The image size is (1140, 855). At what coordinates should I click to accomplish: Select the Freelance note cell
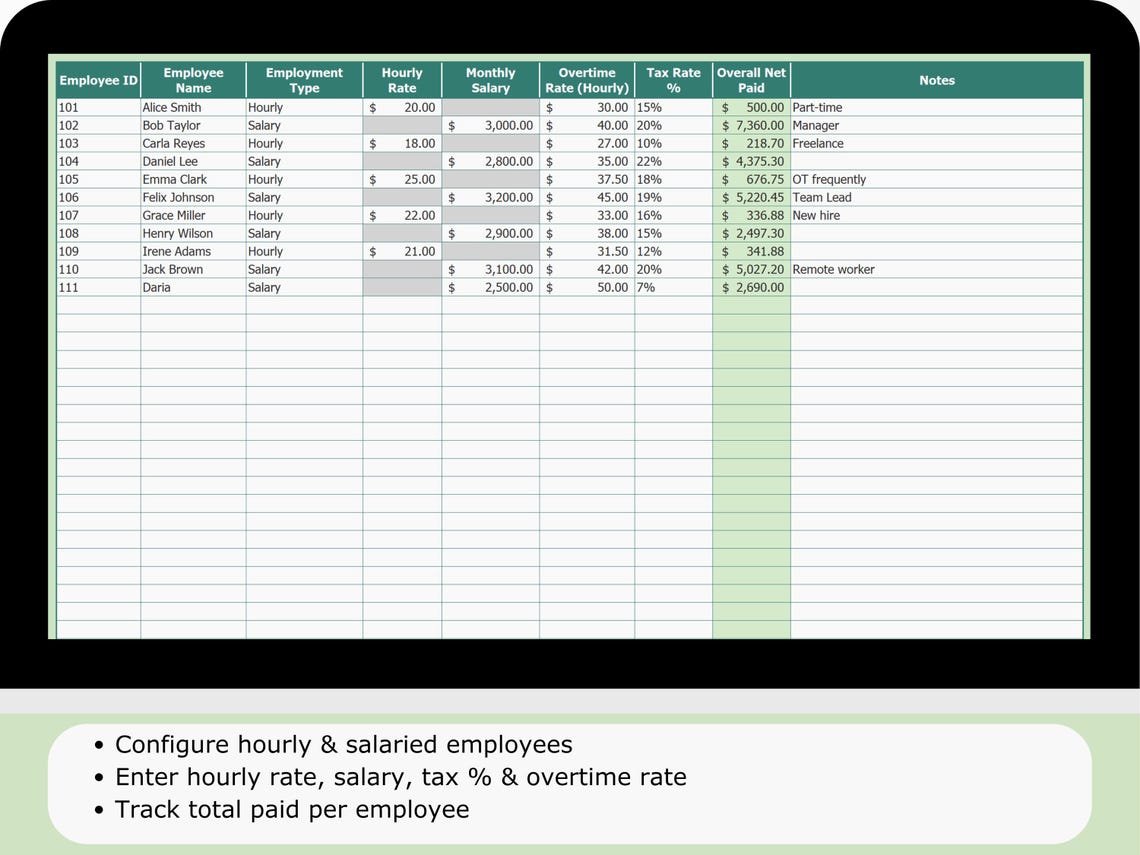pos(936,143)
